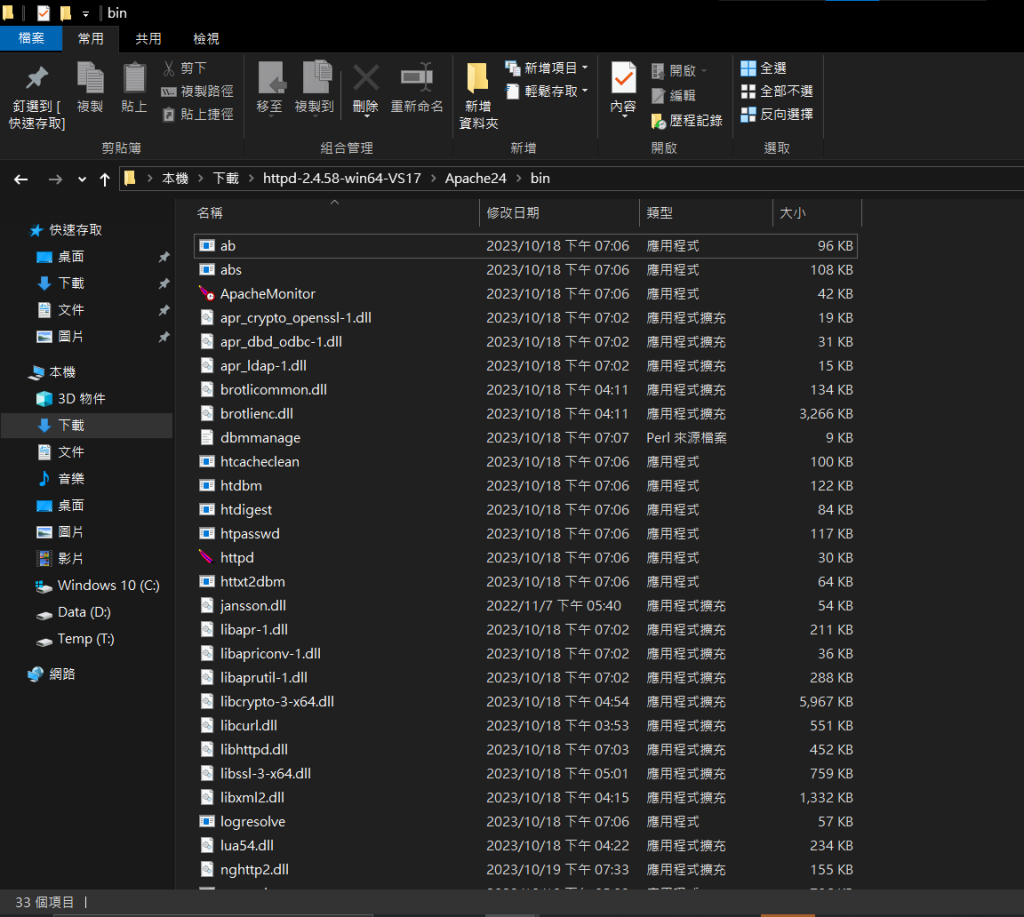Click the Edit button (編輯)
Screen dimensions: 1024x917
674,95
